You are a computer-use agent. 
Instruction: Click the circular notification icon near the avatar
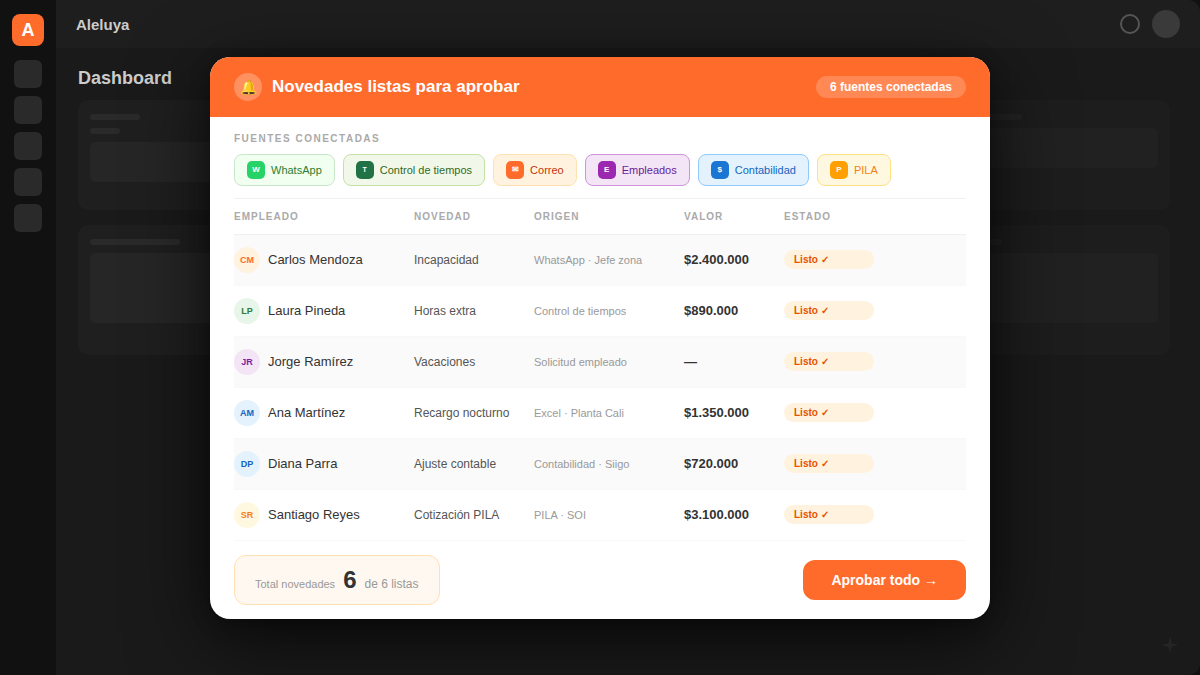click(1130, 23)
